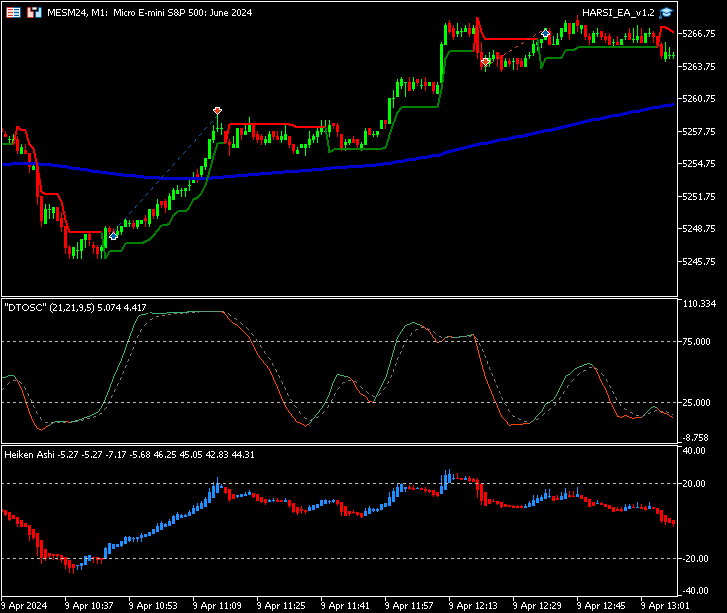The image size is (727, 613).
Task: Select the 5254.75 price scale label
Action: click(699, 164)
